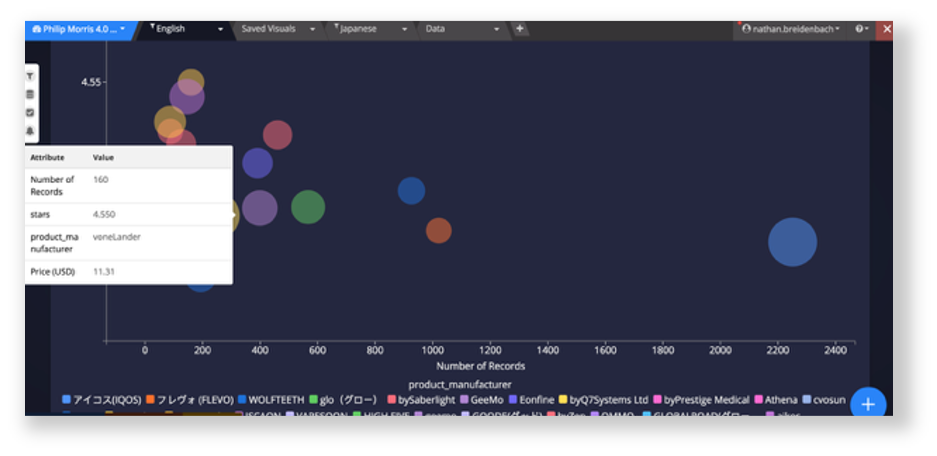937x456 pixels.
Task: Click the product_manufacturer legend title
Action: tap(460, 384)
